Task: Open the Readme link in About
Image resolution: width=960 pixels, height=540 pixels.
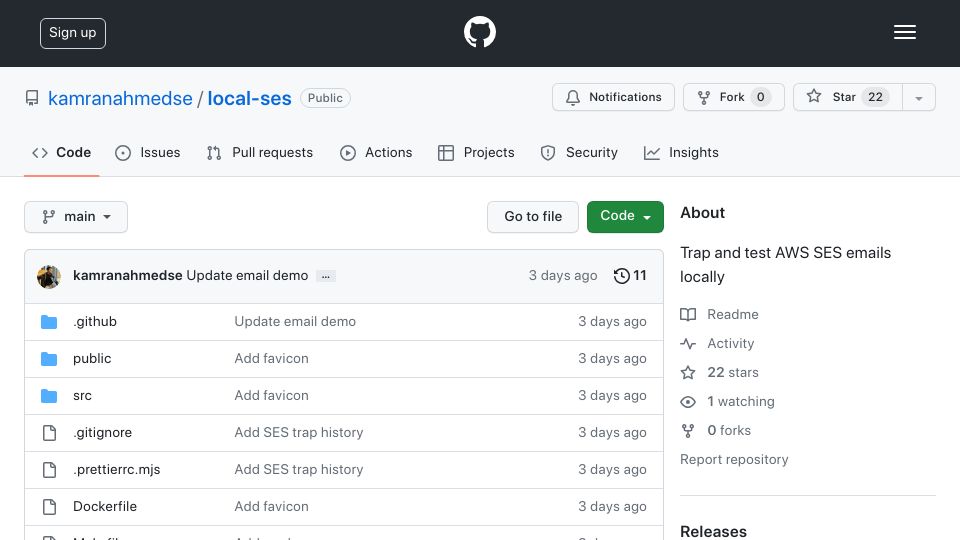Action: pyautogui.click(x=733, y=315)
